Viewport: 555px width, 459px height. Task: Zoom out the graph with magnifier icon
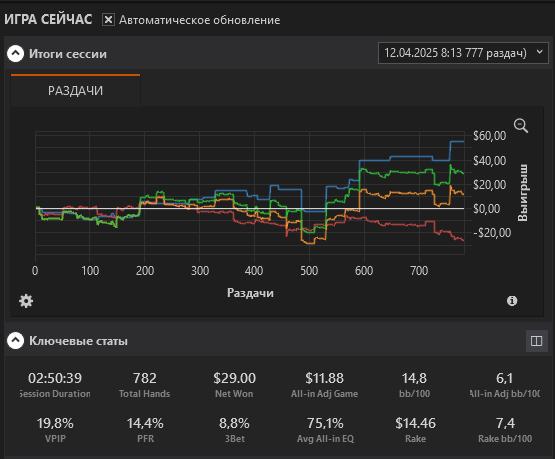[x=521, y=126]
